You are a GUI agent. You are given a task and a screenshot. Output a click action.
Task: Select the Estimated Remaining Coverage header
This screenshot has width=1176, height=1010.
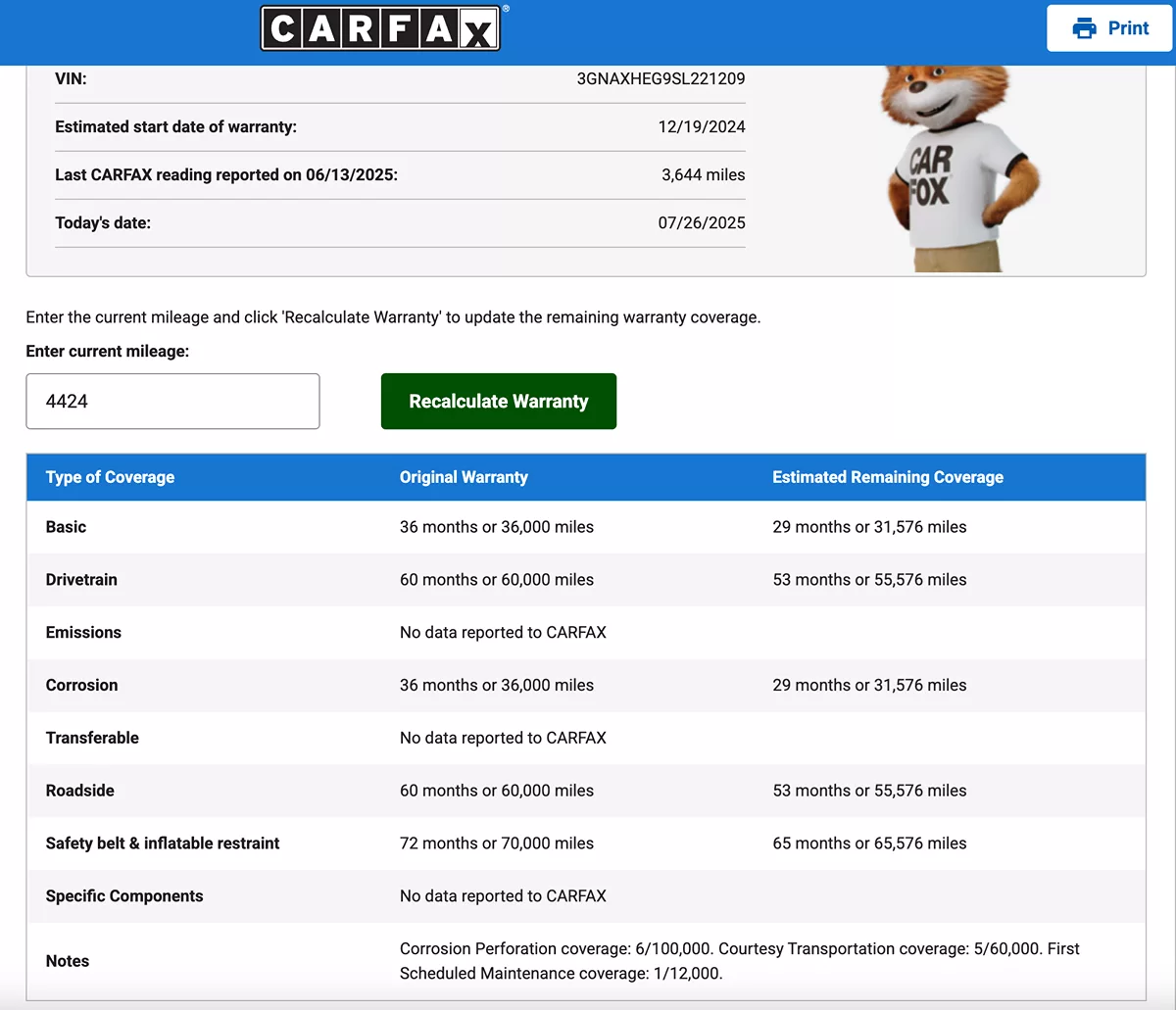click(x=887, y=477)
